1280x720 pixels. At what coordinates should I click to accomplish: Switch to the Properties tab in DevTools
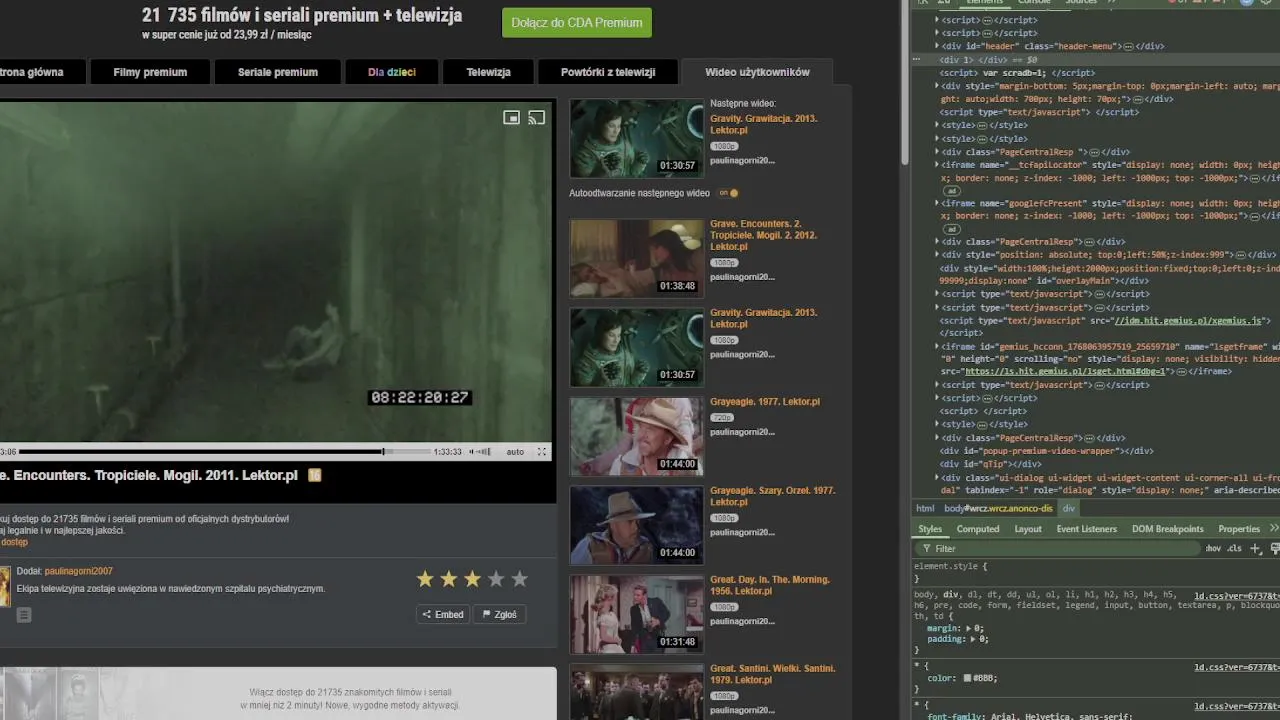click(x=1239, y=529)
